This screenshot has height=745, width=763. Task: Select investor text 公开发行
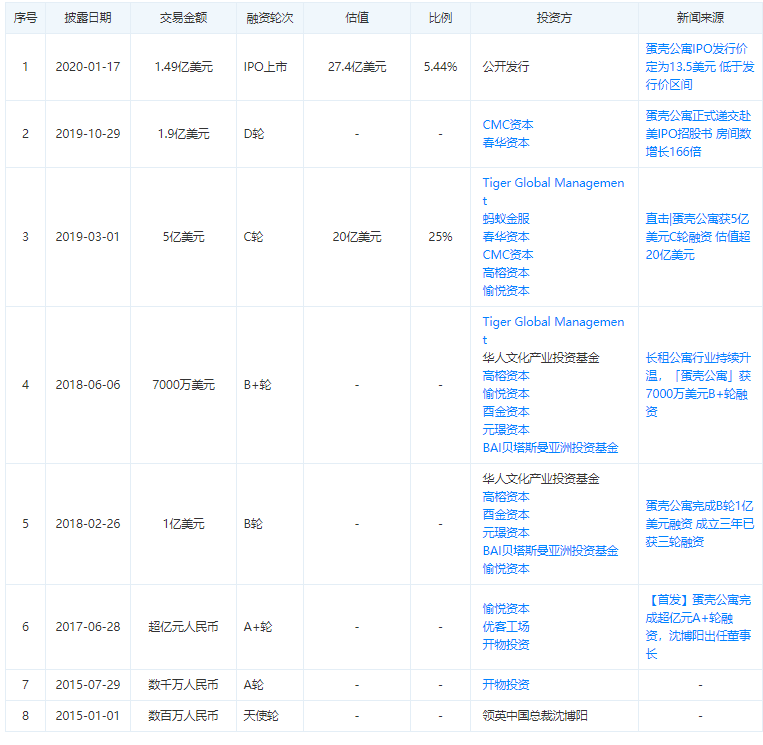pyautogui.click(x=506, y=67)
